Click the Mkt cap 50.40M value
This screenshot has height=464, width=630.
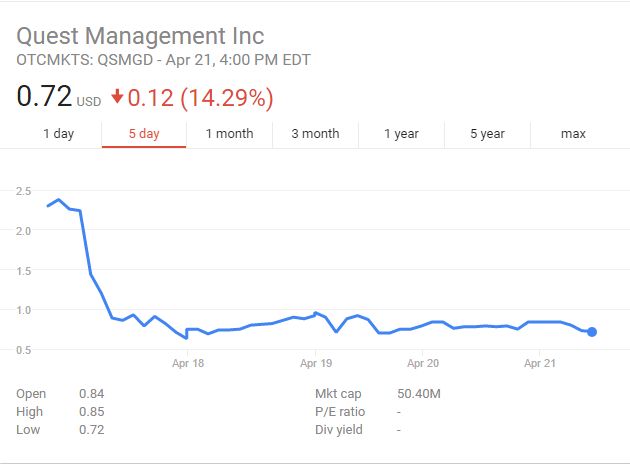point(418,394)
